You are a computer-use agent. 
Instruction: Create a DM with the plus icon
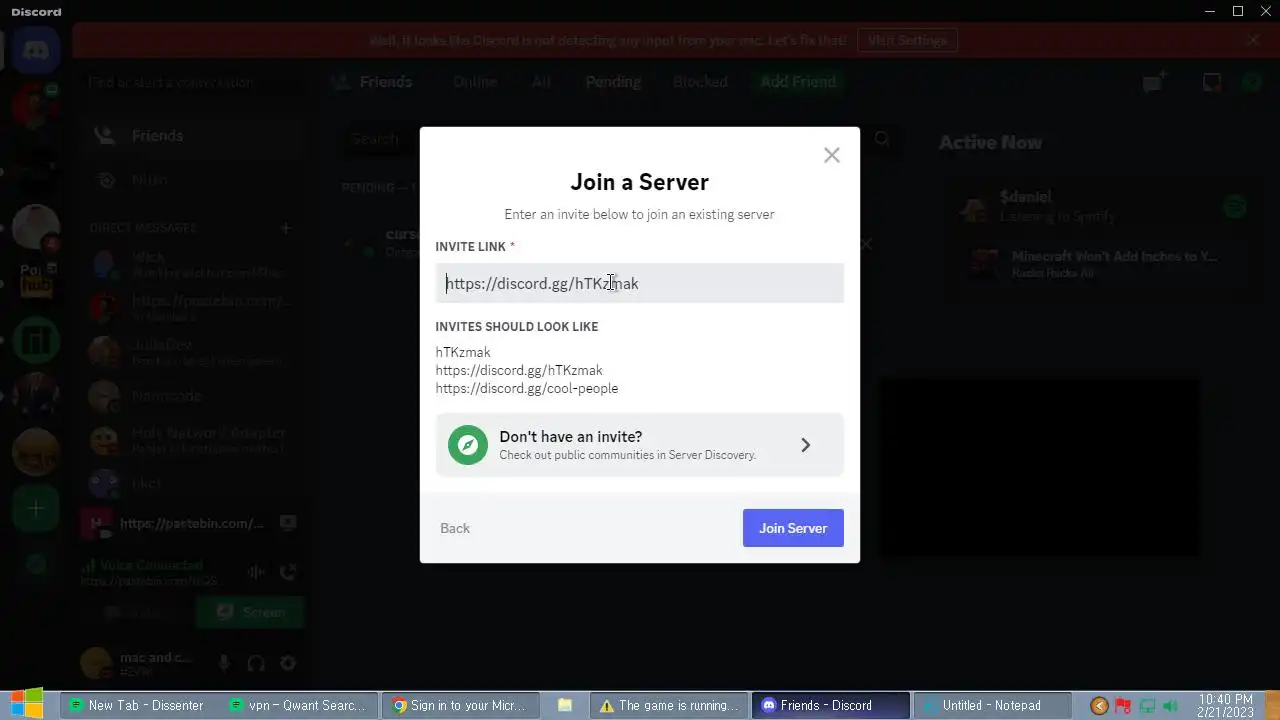coord(285,228)
